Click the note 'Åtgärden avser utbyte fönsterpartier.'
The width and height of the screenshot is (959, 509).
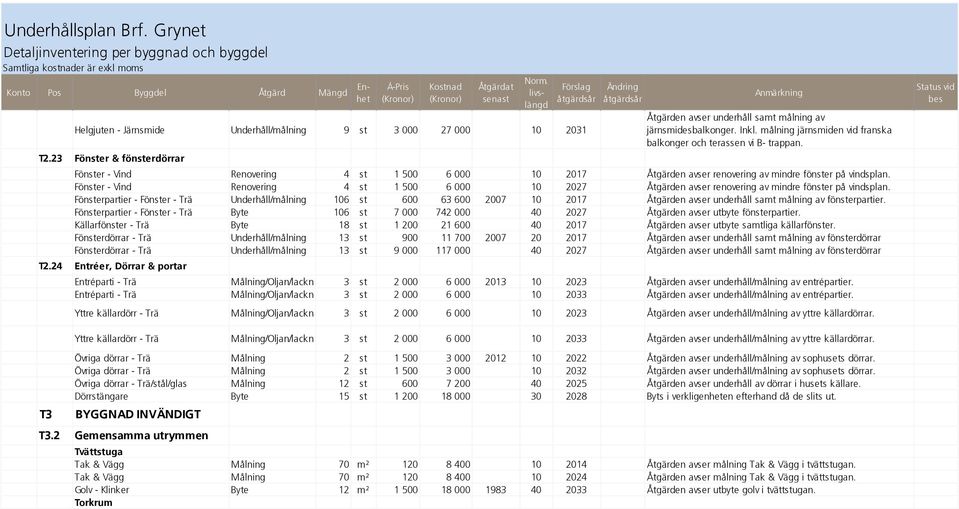[x=724, y=212]
